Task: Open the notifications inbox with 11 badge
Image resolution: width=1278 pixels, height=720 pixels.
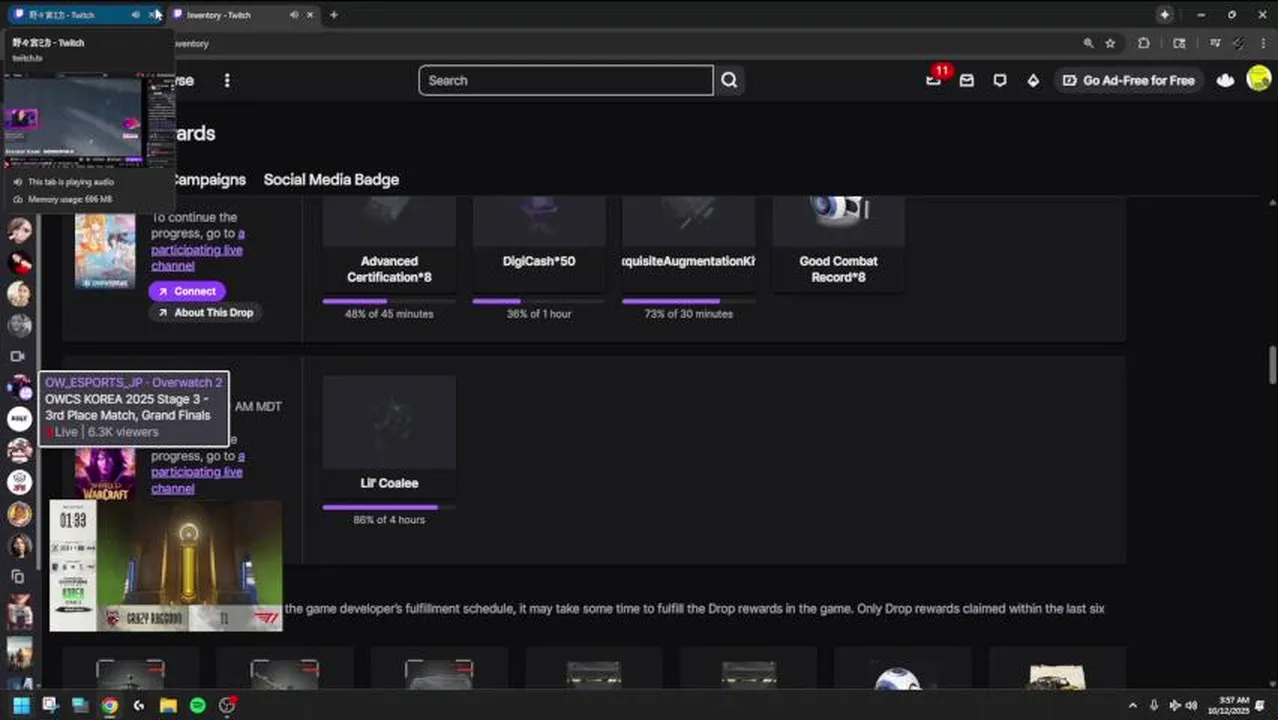Action: [x=935, y=78]
